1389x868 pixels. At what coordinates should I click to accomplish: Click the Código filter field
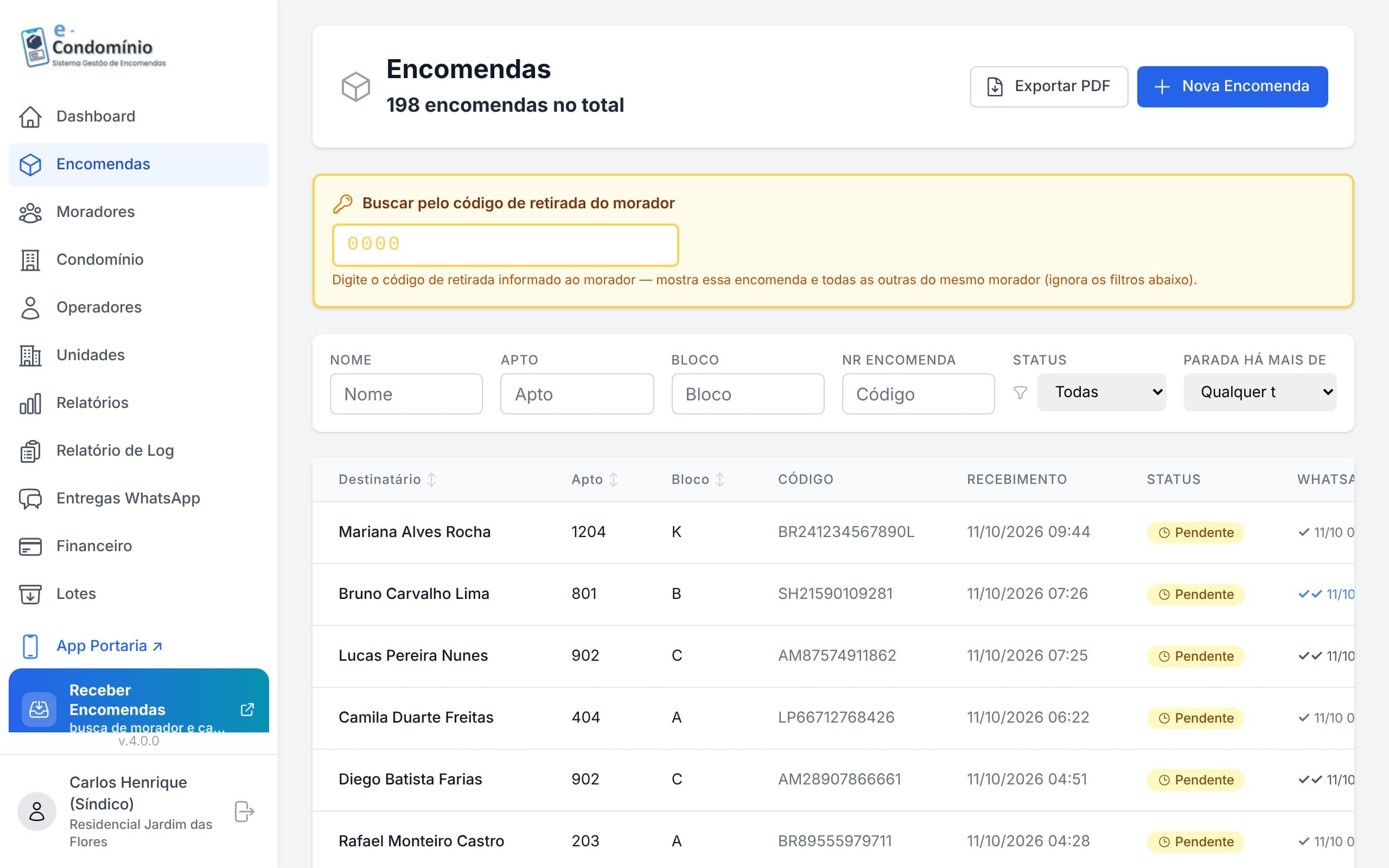click(918, 394)
